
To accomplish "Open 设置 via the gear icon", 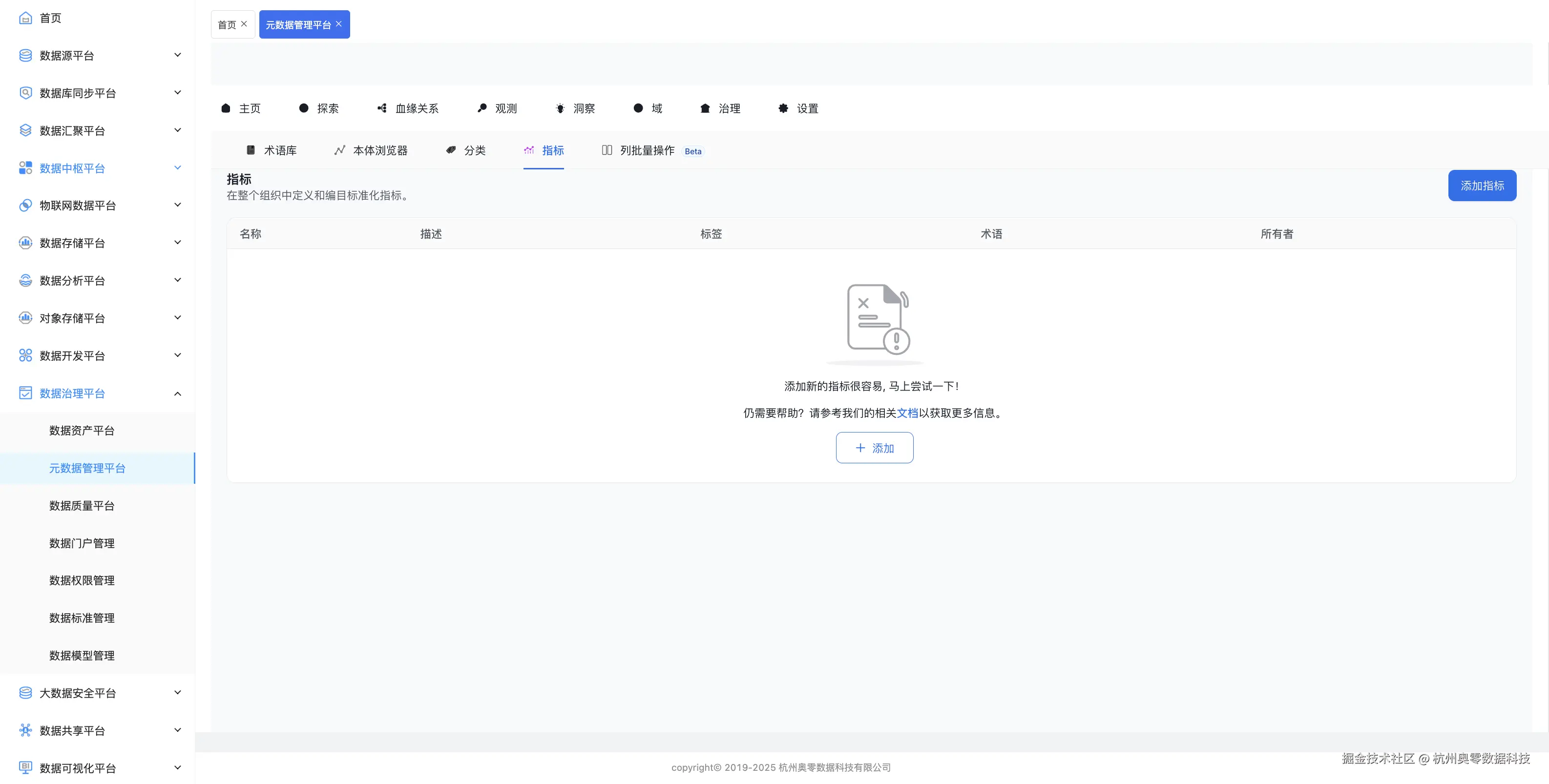I will [782, 108].
